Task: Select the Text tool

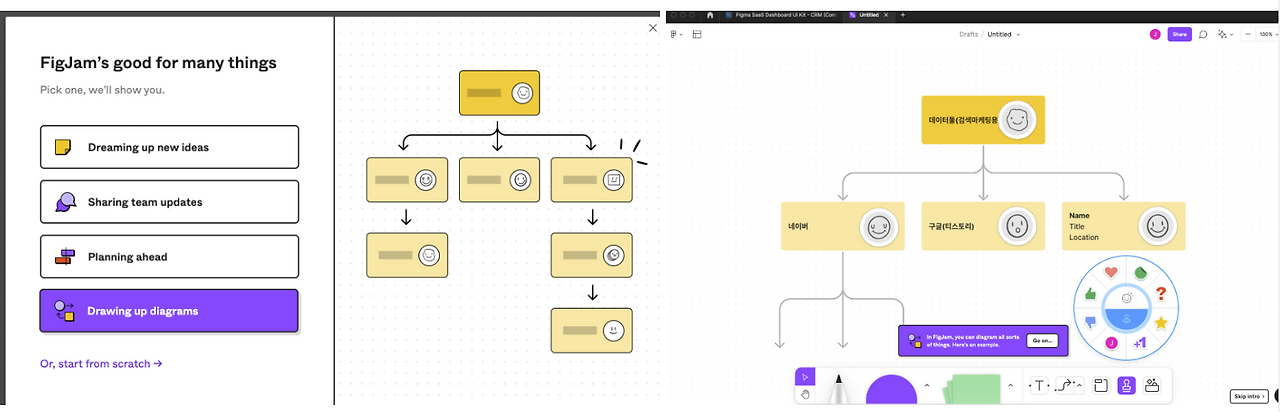Action: 1039,386
